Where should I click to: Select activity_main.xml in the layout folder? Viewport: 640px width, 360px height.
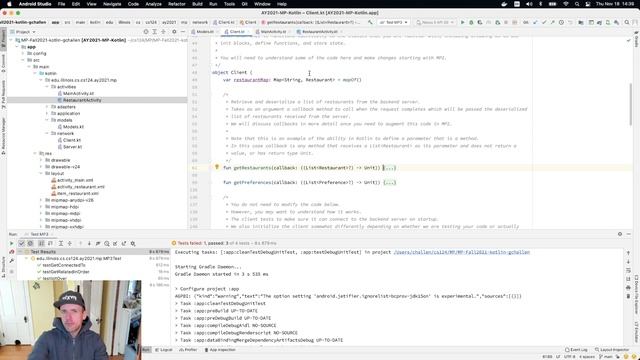point(75,180)
